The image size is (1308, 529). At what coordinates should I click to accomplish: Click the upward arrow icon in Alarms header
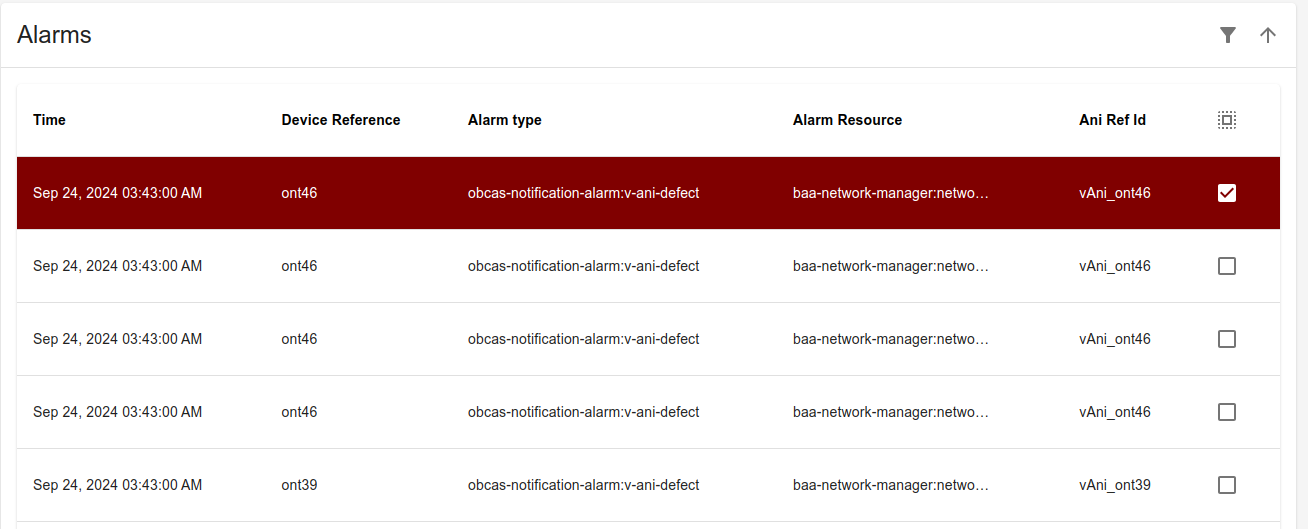(x=1268, y=35)
